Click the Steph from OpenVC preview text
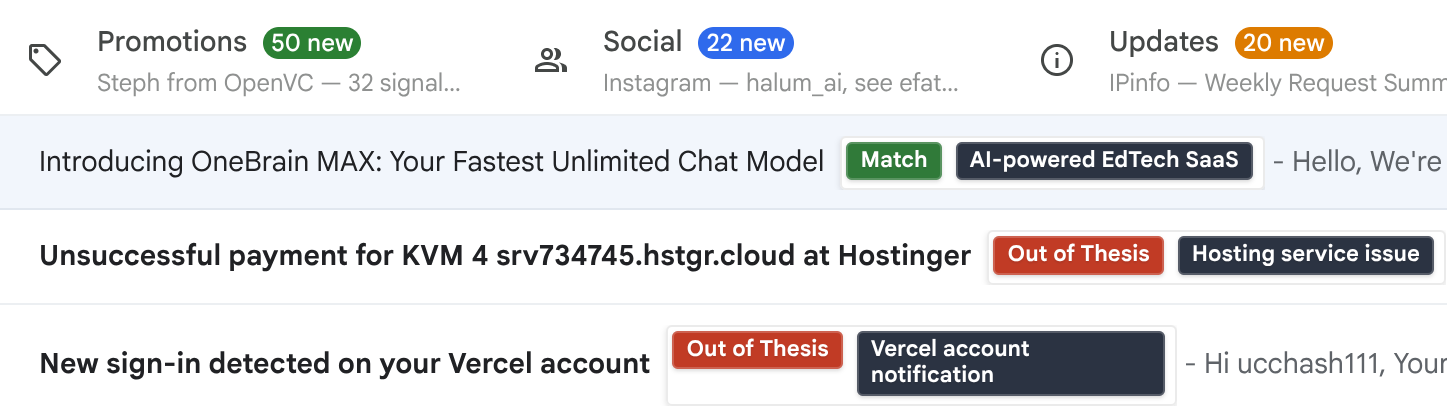 [x=279, y=84]
